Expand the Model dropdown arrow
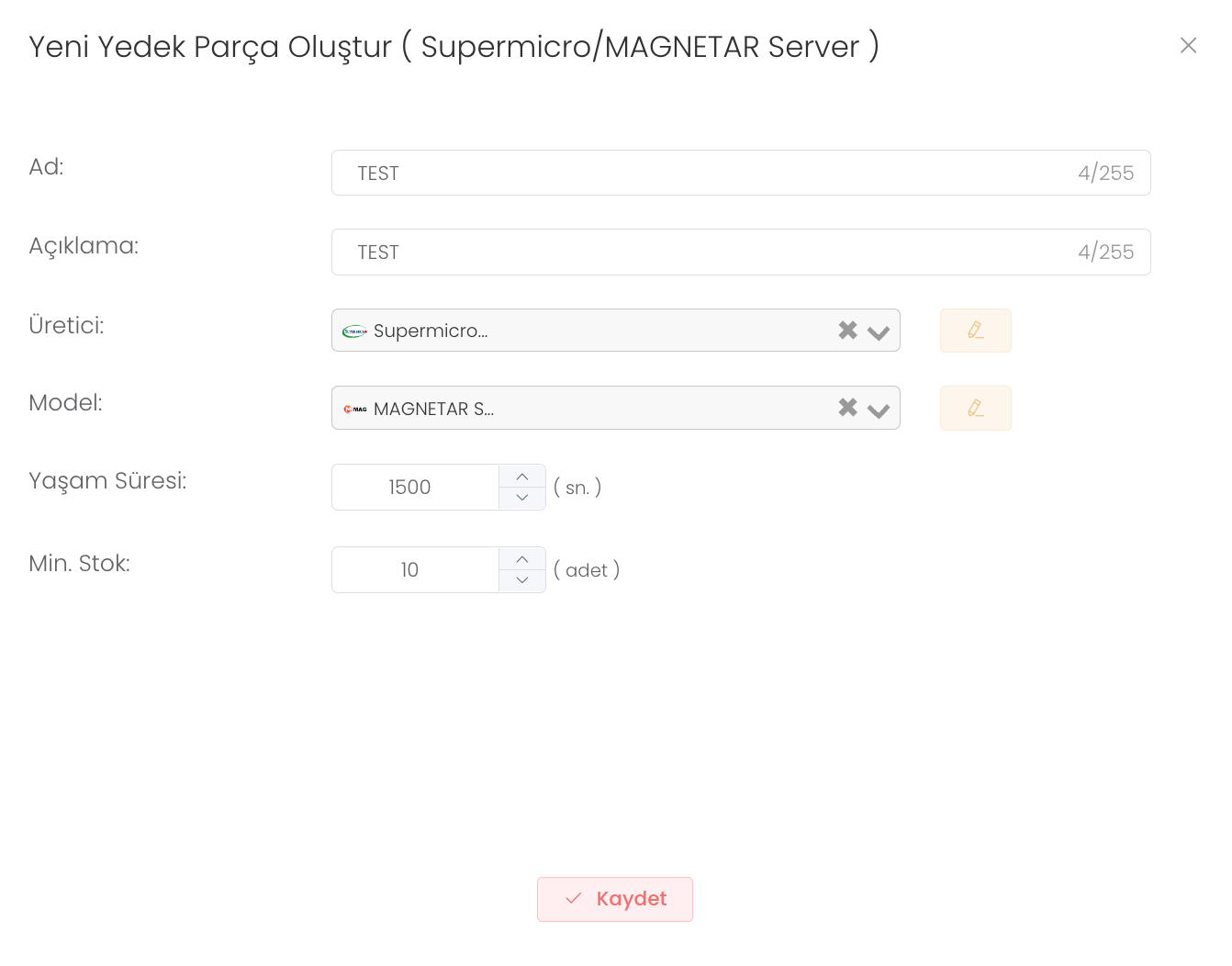 click(x=879, y=410)
